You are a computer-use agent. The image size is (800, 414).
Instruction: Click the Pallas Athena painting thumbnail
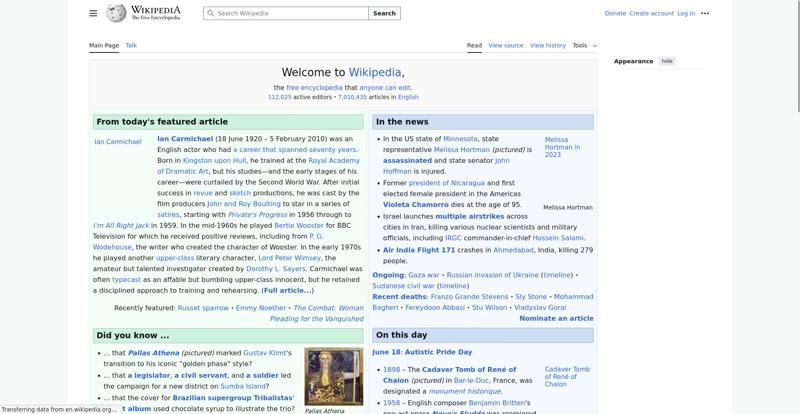pyautogui.click(x=334, y=377)
